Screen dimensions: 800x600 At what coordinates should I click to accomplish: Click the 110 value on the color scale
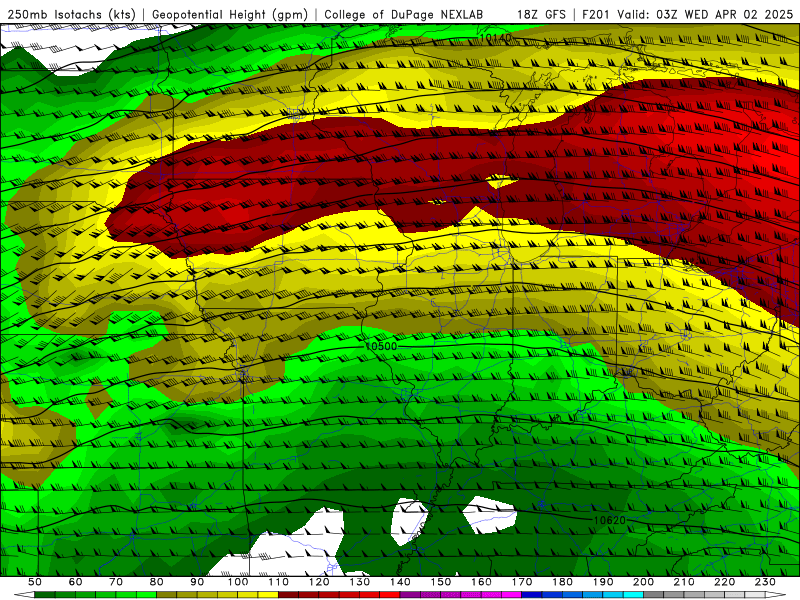click(278, 582)
